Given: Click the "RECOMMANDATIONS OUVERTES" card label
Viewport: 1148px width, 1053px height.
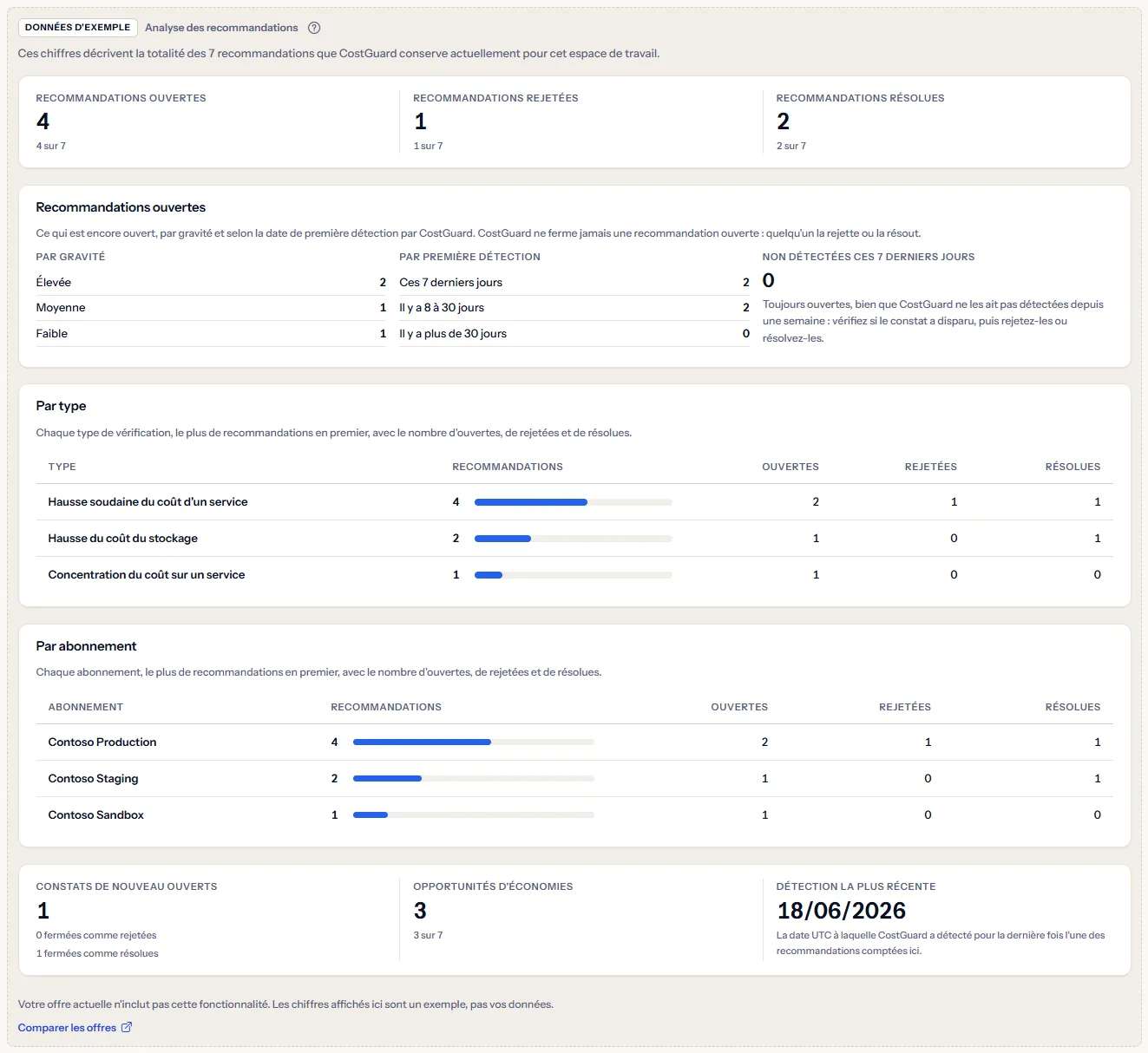Looking at the screenshot, I should click(x=121, y=98).
